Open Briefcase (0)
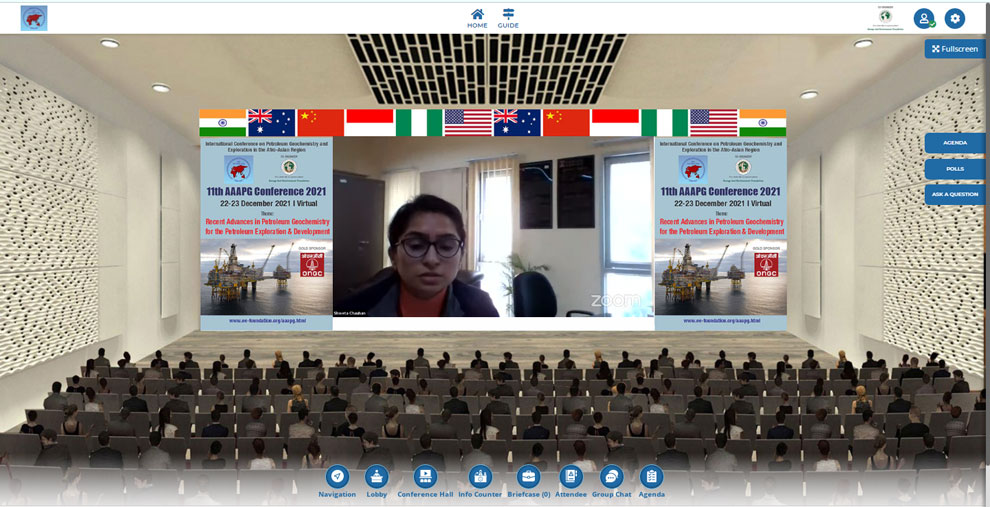This screenshot has height=507, width=990. (x=528, y=482)
